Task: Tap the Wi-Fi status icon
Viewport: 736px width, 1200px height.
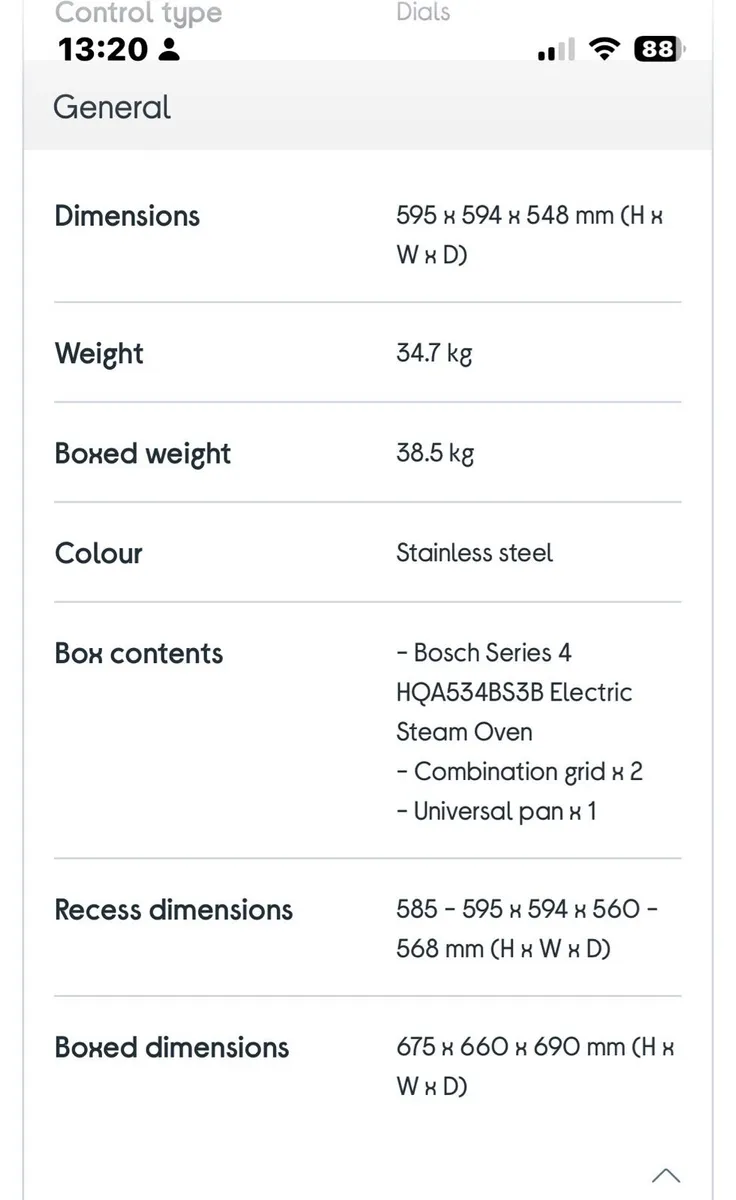Action: tap(603, 48)
